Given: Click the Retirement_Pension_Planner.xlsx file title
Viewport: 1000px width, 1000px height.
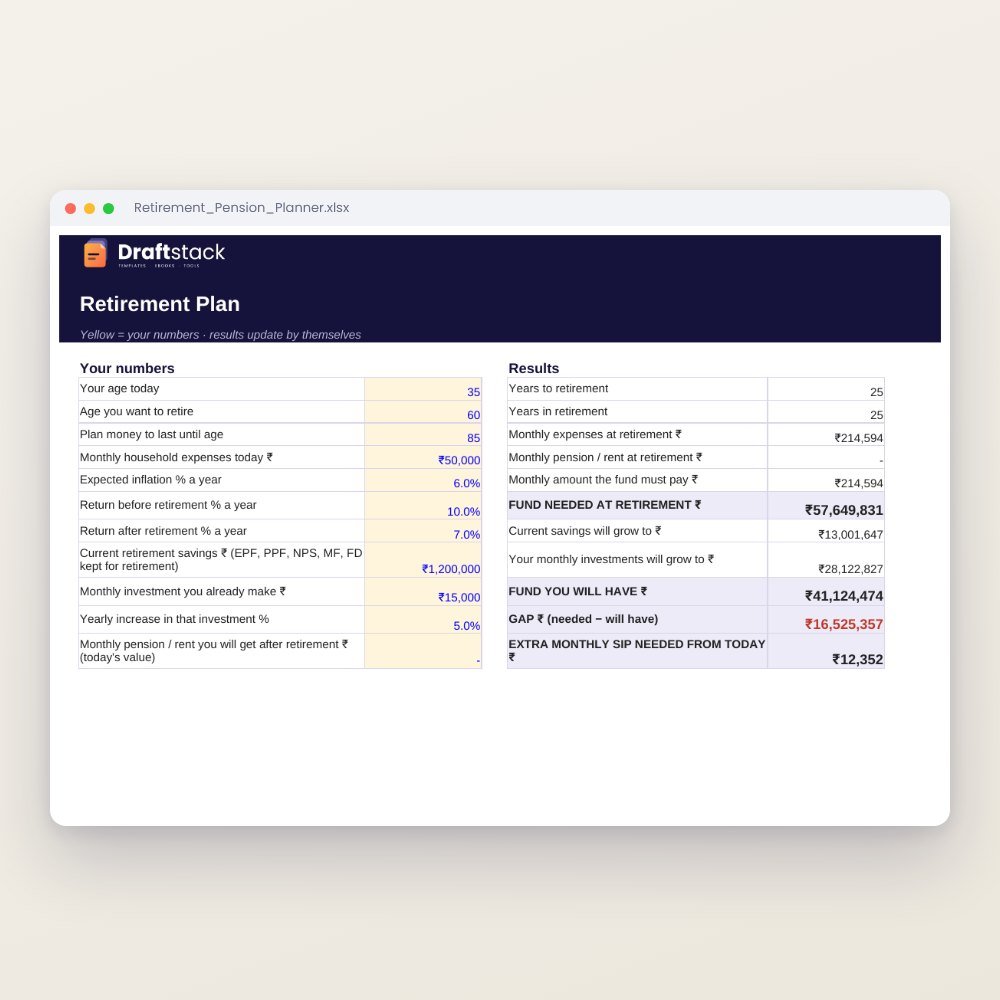Looking at the screenshot, I should click(241, 208).
